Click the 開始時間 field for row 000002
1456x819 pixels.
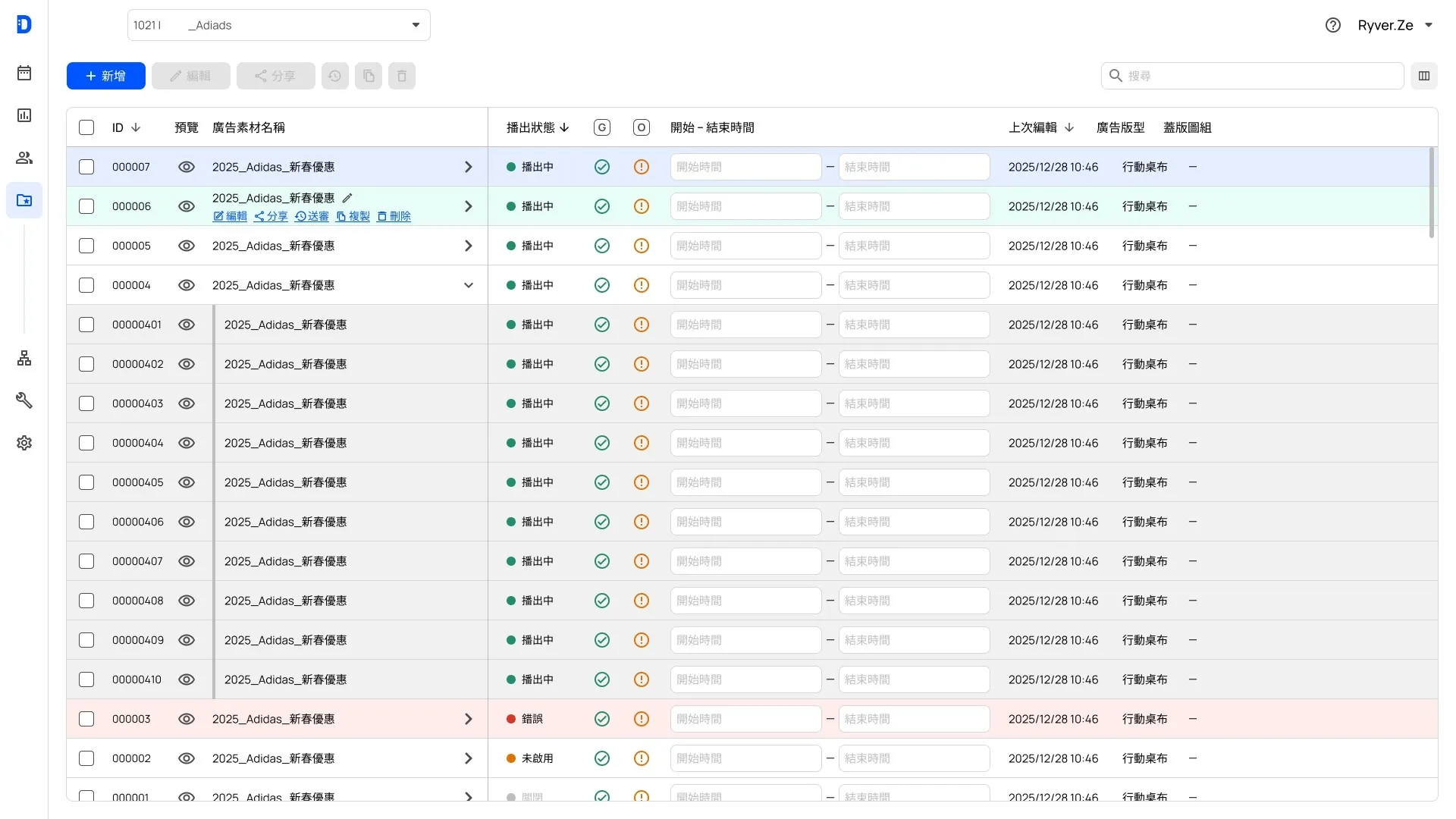pyautogui.click(x=746, y=758)
